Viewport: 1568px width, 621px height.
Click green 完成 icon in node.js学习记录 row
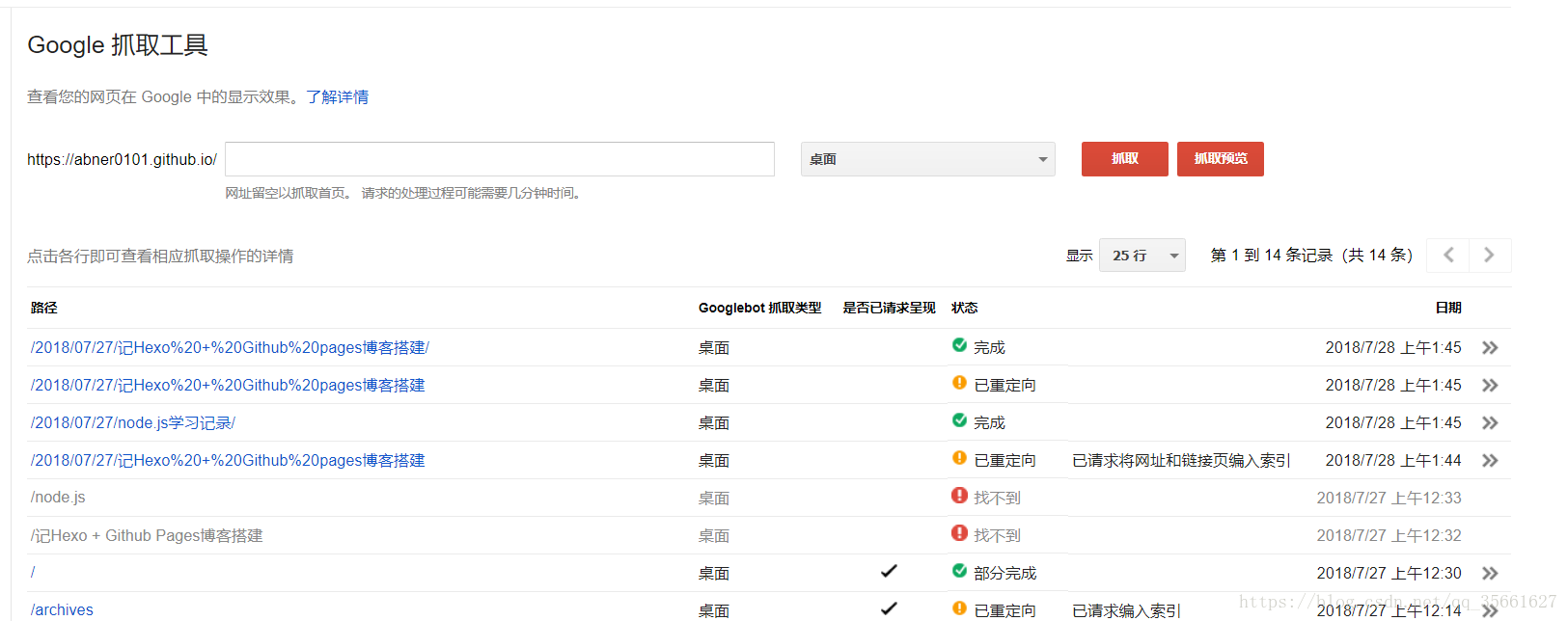pyautogui.click(x=959, y=420)
